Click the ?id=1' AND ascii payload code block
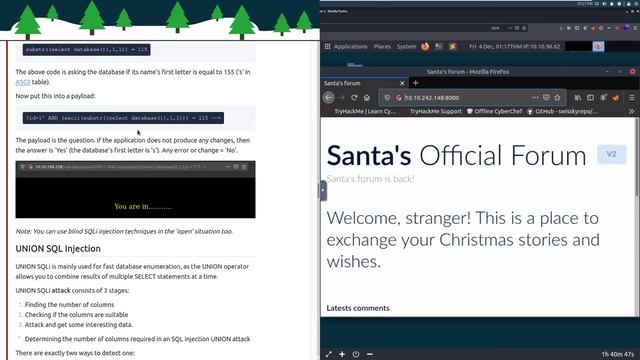Screen dimensions: 640x360 [x=123, y=118]
